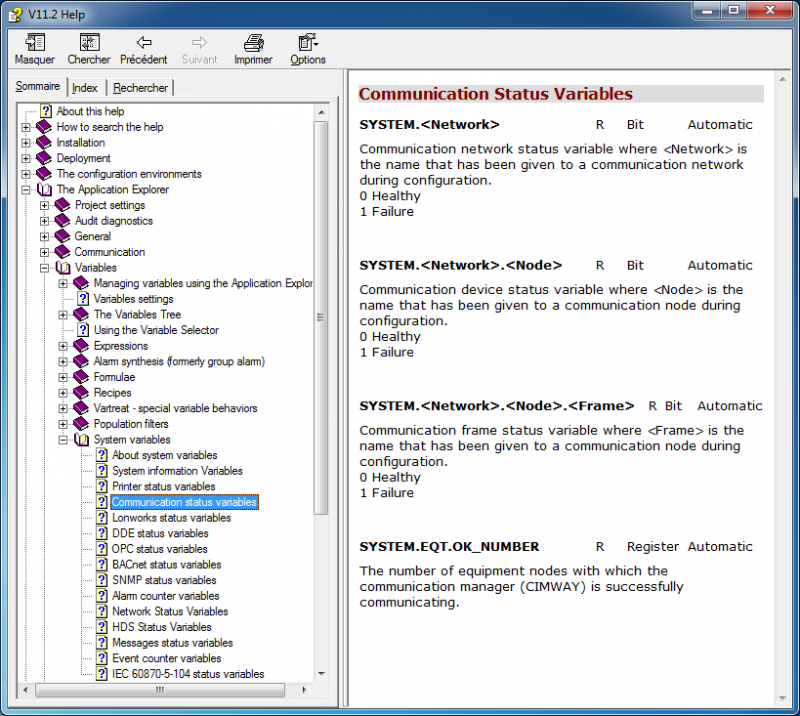Collapse The Application Explorer node
Image resolution: width=800 pixels, height=716 pixels.
[26, 190]
